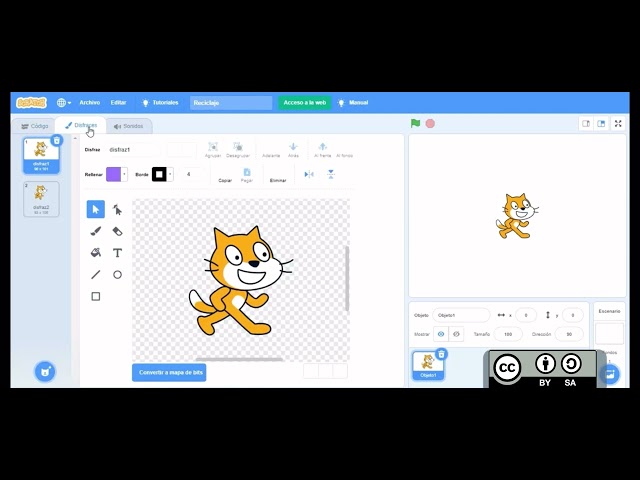Open Tutoriales
Image resolution: width=640 pixels, height=480 pixels.
click(x=160, y=102)
